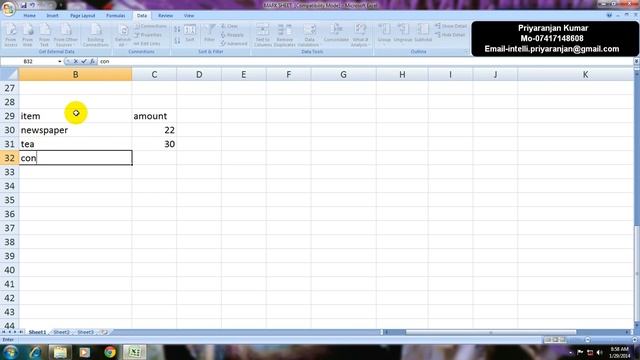Viewport: 640px width, 360px height.
Task: Select row 30 header
Action: [9, 130]
